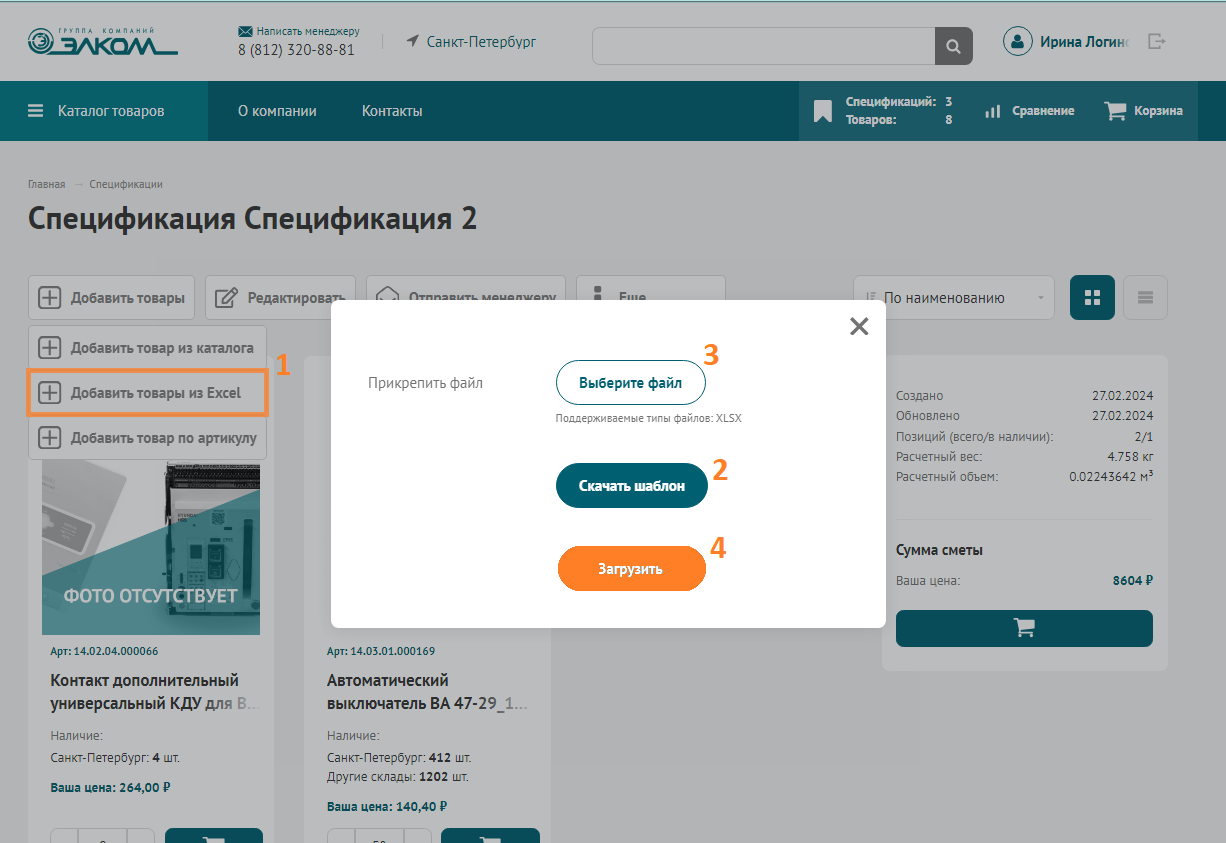The width and height of the screenshot is (1226, 843).
Task: Expand the Добавить товары dropdown
Action: (x=114, y=298)
